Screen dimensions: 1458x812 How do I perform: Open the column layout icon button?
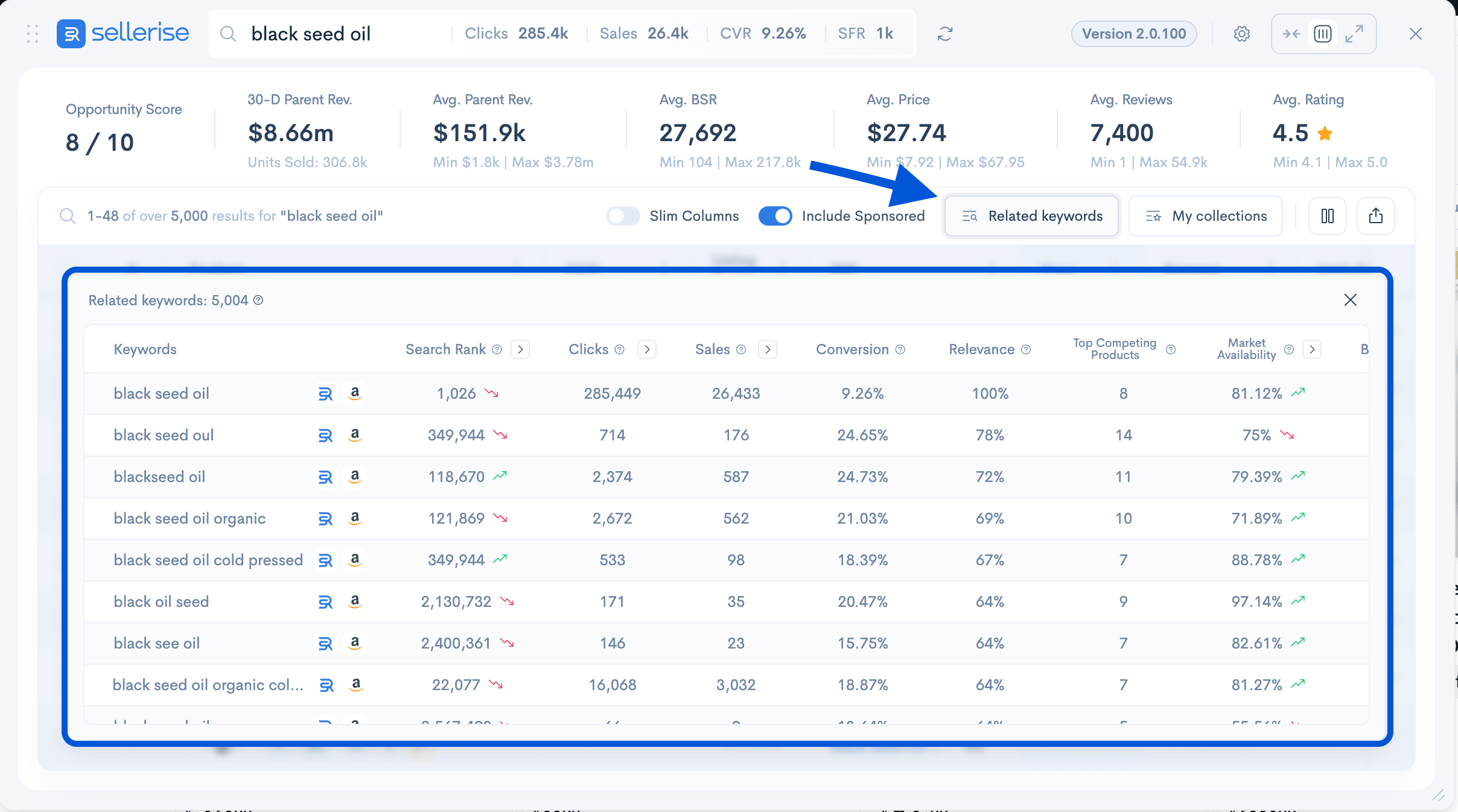[1327, 216]
